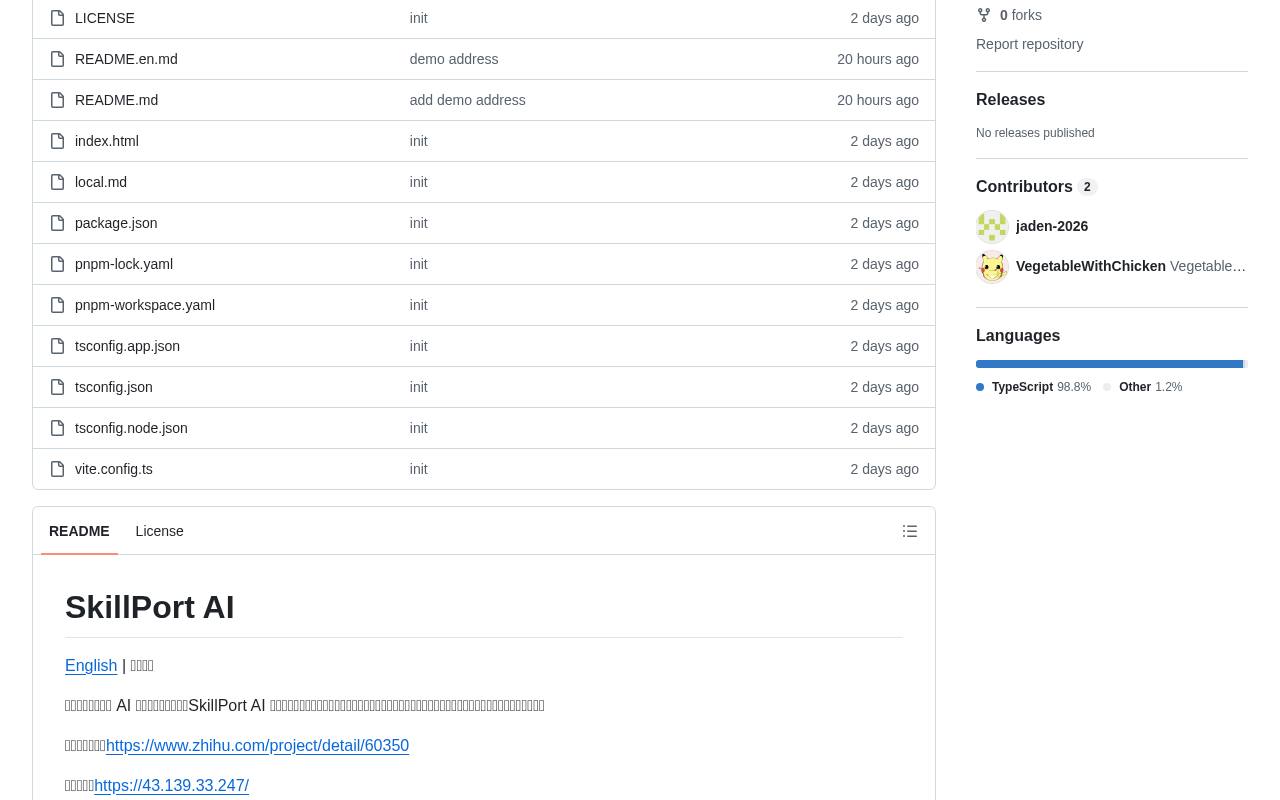View the init commit for LICENSE
This screenshot has width=1280, height=800.
click(x=418, y=18)
